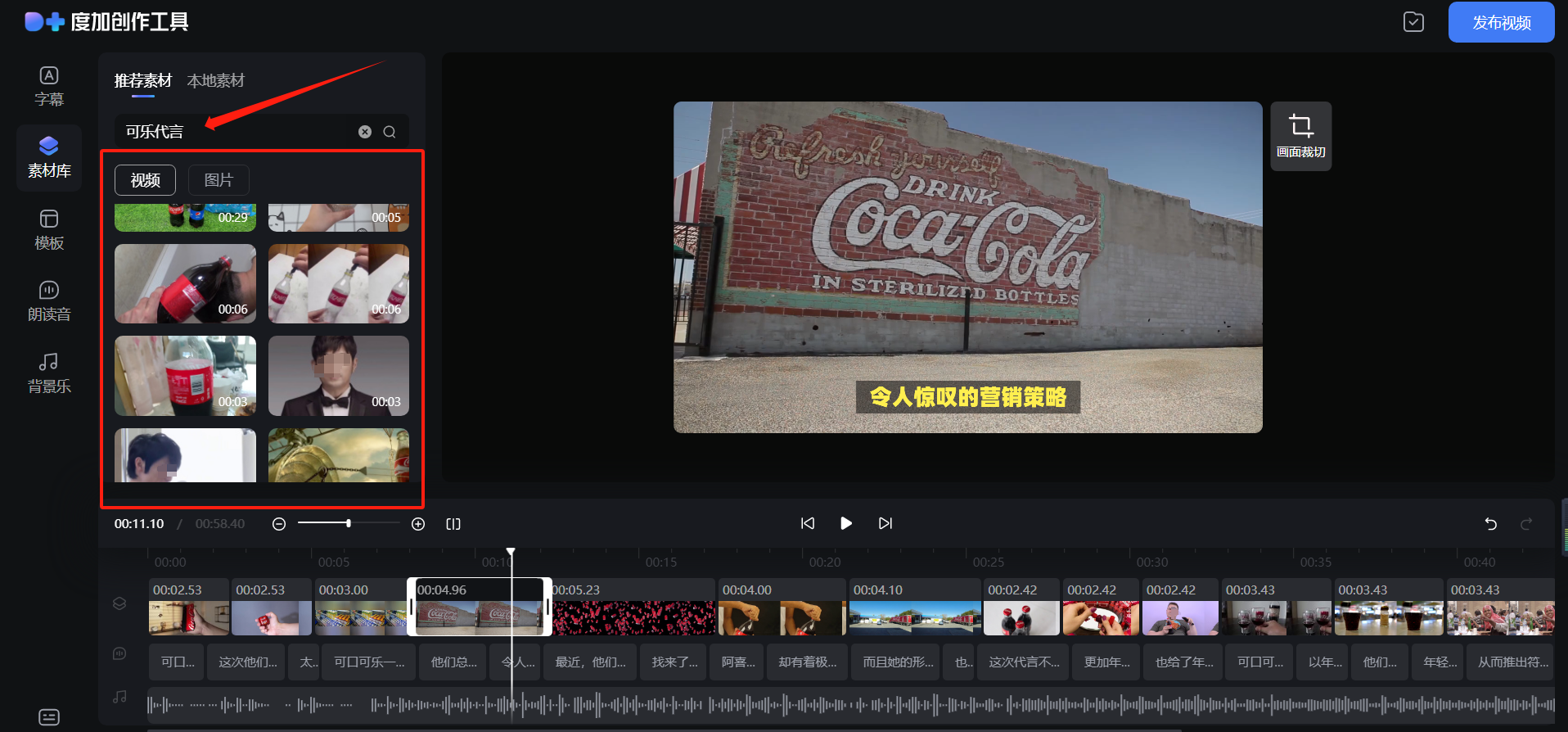This screenshot has height=732, width=1568.
Task: Undo the last edit
Action: pyautogui.click(x=1490, y=524)
